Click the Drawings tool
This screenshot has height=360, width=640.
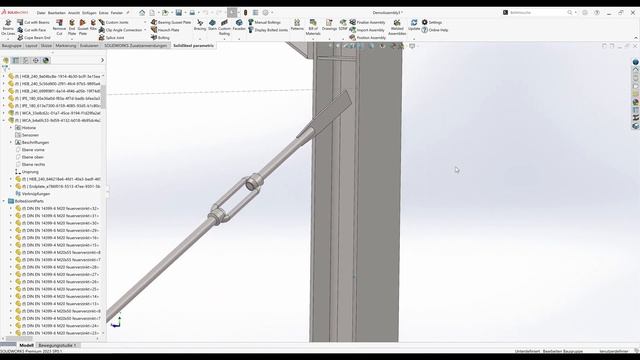(329, 25)
